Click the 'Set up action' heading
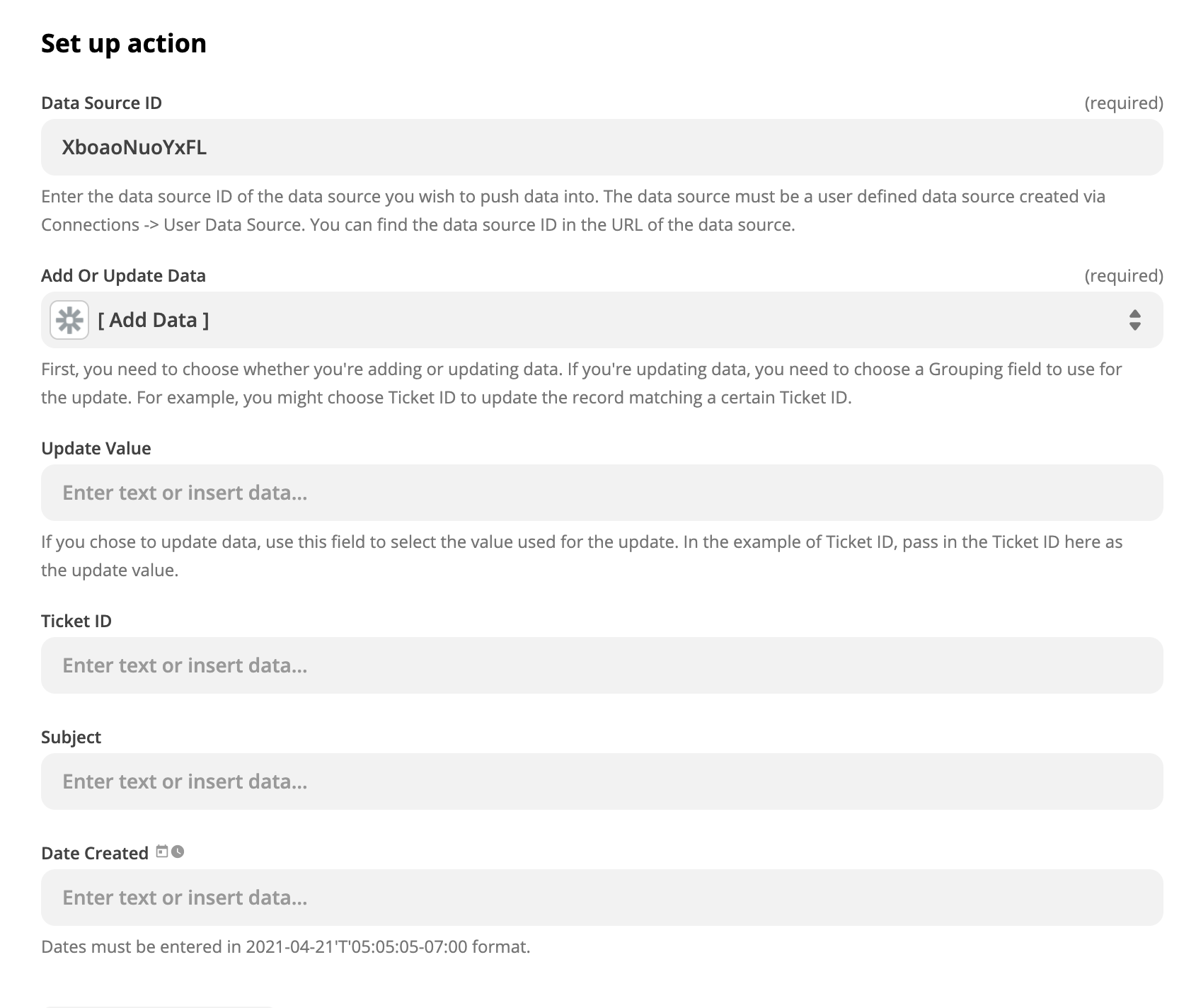1196x1008 pixels. coord(124,43)
